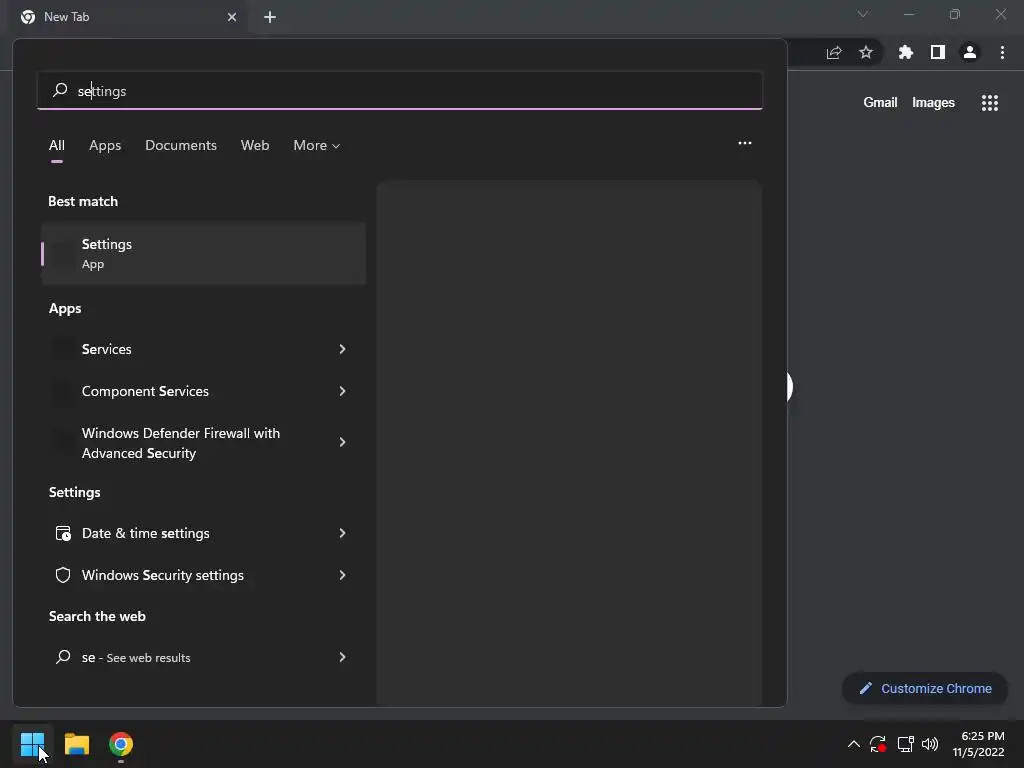1024x768 pixels.
Task: Click Chrome's share this page icon
Action: (x=834, y=53)
